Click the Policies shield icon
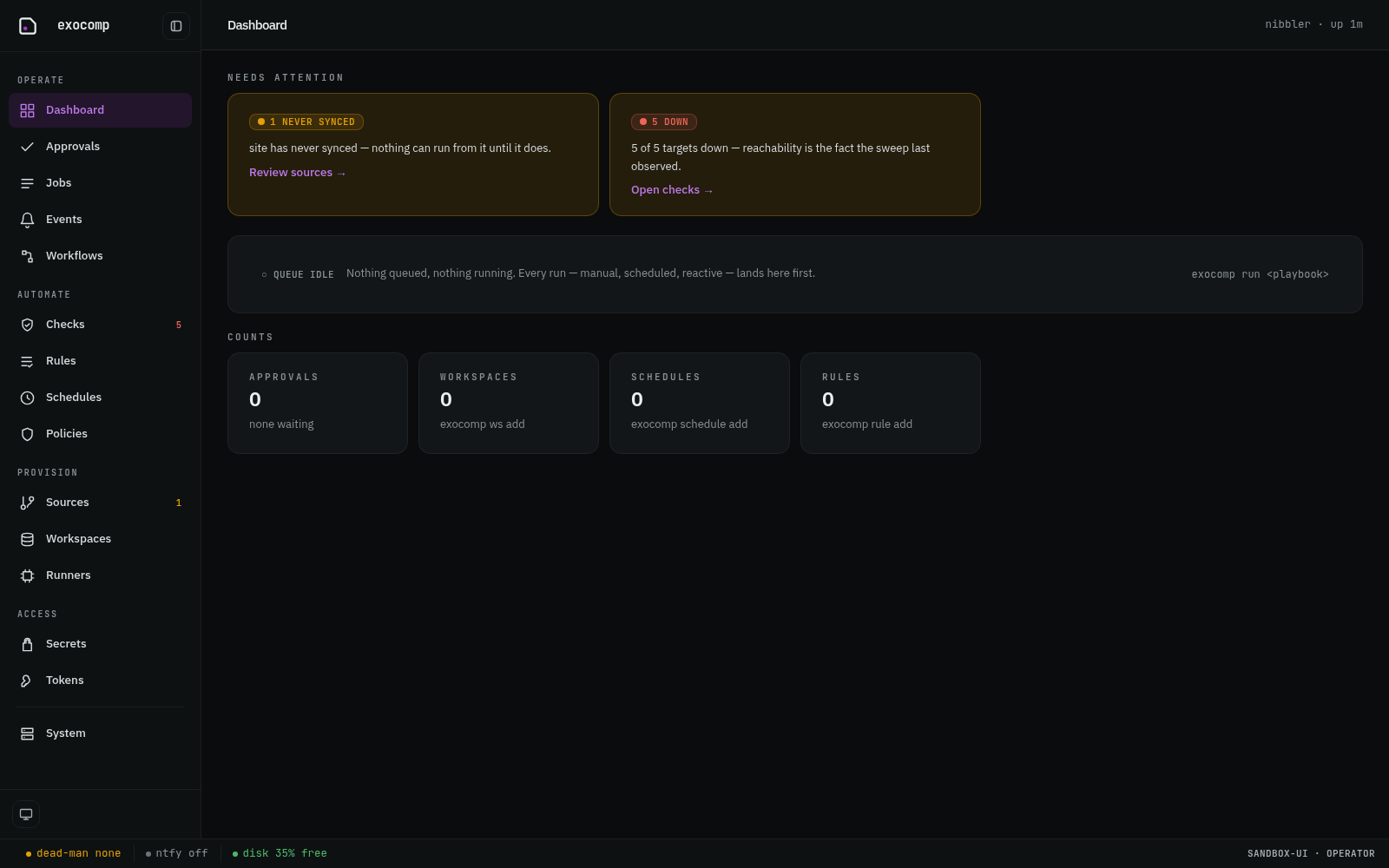The height and width of the screenshot is (868, 1389). point(28,434)
